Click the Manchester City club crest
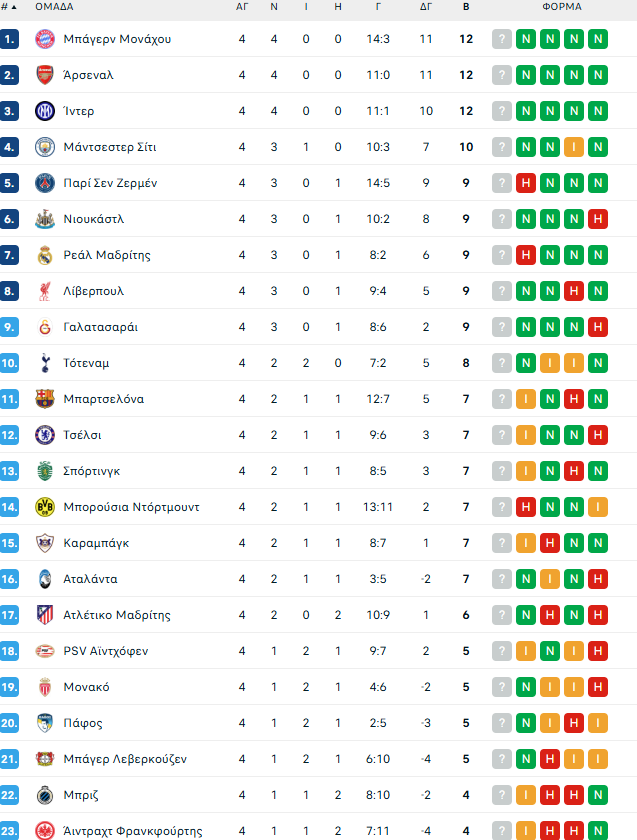The width and height of the screenshot is (637, 840). (44, 147)
